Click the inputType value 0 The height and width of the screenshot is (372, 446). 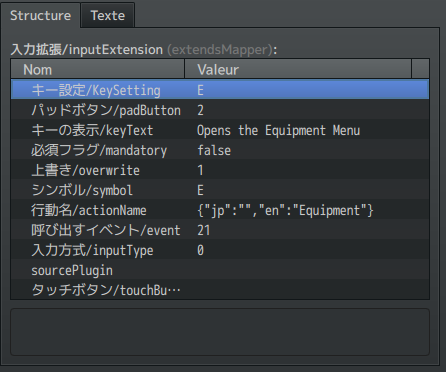[200, 250]
